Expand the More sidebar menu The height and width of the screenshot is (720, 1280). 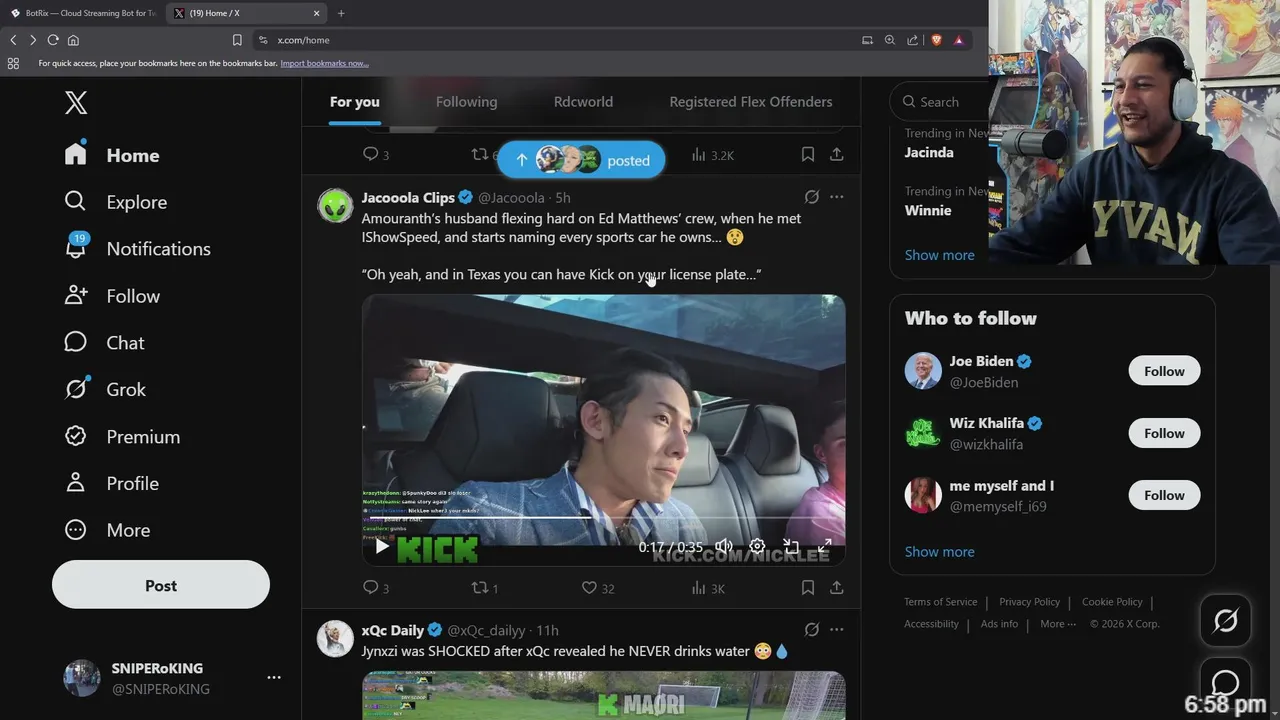pos(106,530)
